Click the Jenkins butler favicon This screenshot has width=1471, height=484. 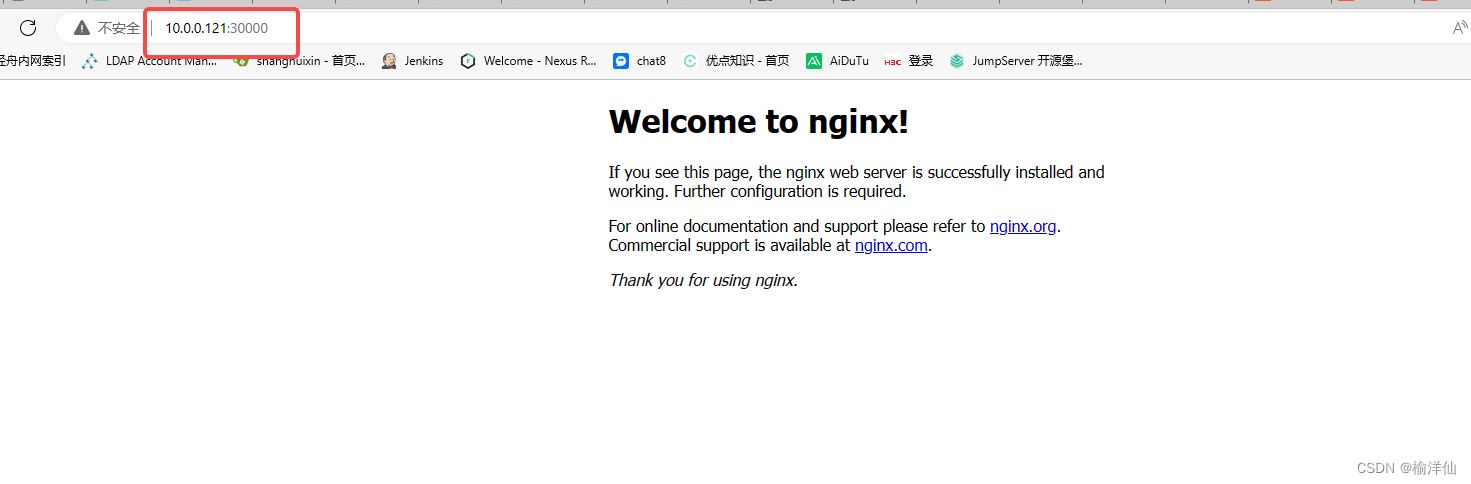pos(389,61)
